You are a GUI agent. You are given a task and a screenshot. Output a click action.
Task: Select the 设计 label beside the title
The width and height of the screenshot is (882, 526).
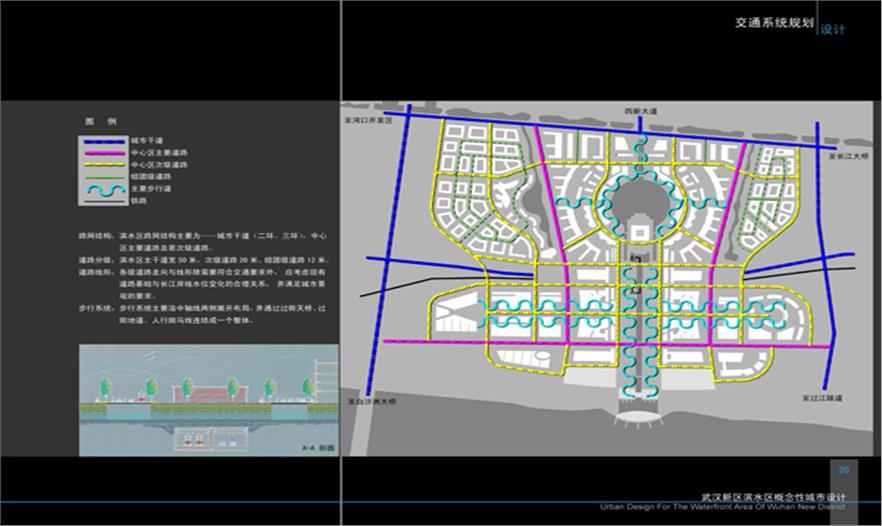[833, 29]
